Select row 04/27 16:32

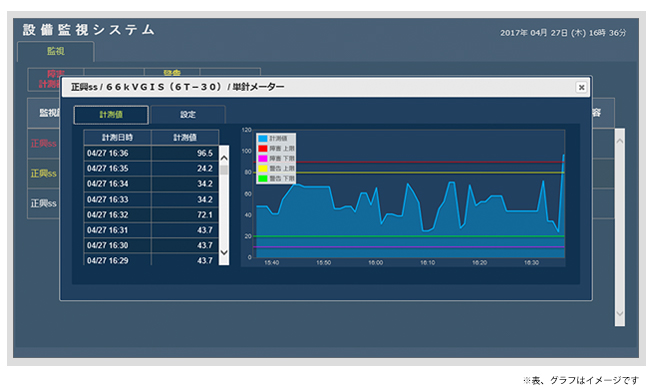(151, 215)
